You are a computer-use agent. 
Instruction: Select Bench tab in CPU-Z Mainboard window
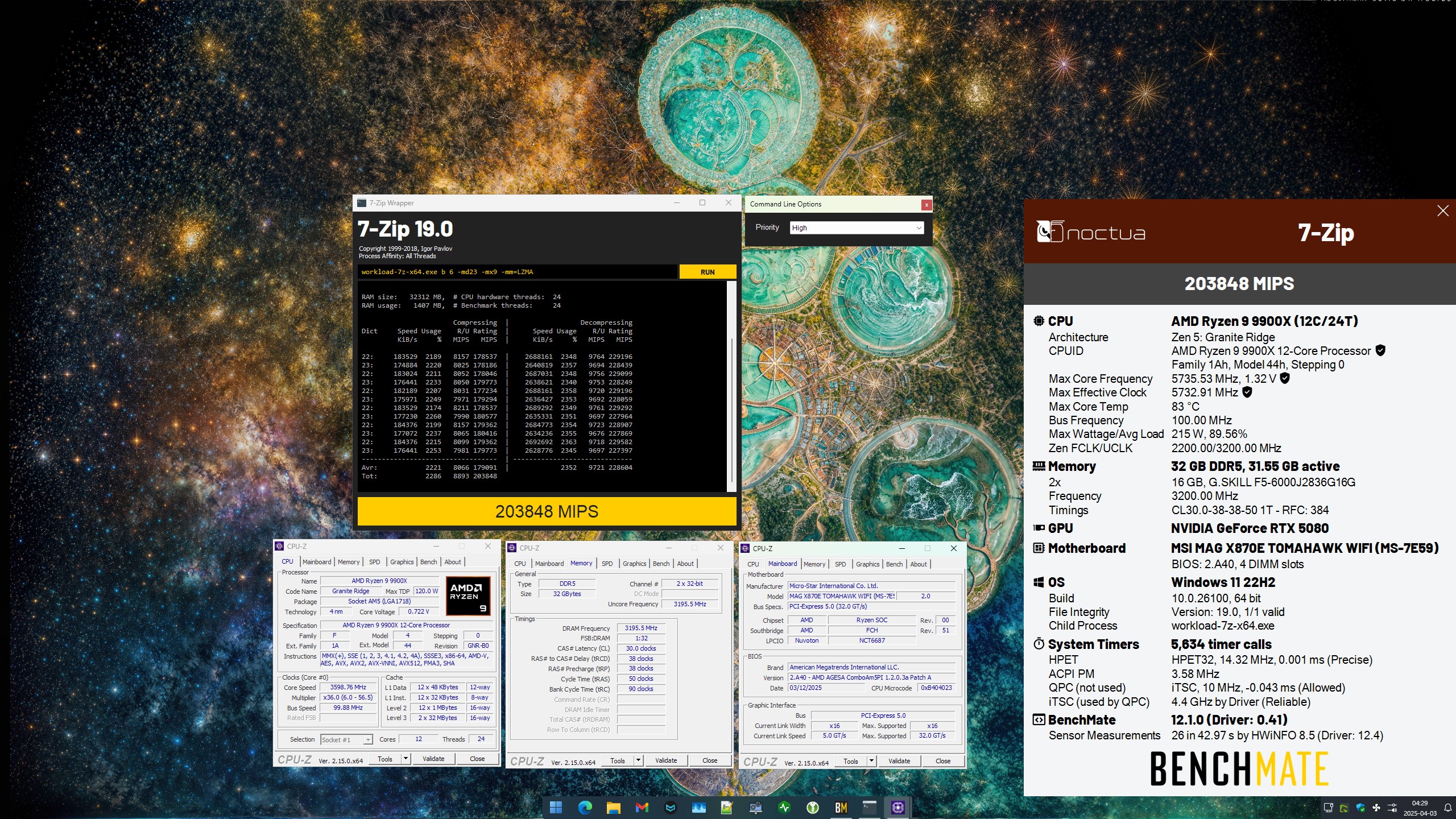point(895,564)
